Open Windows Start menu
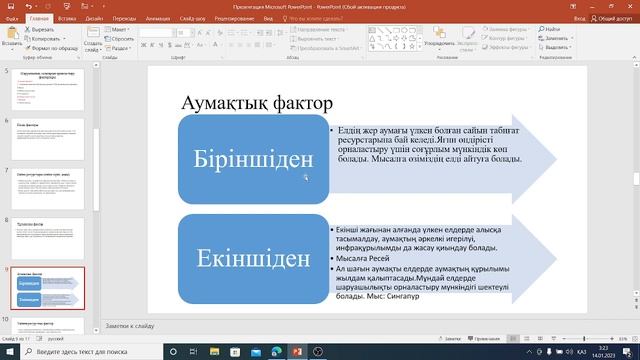The height and width of the screenshot is (360, 640). (x=10, y=351)
